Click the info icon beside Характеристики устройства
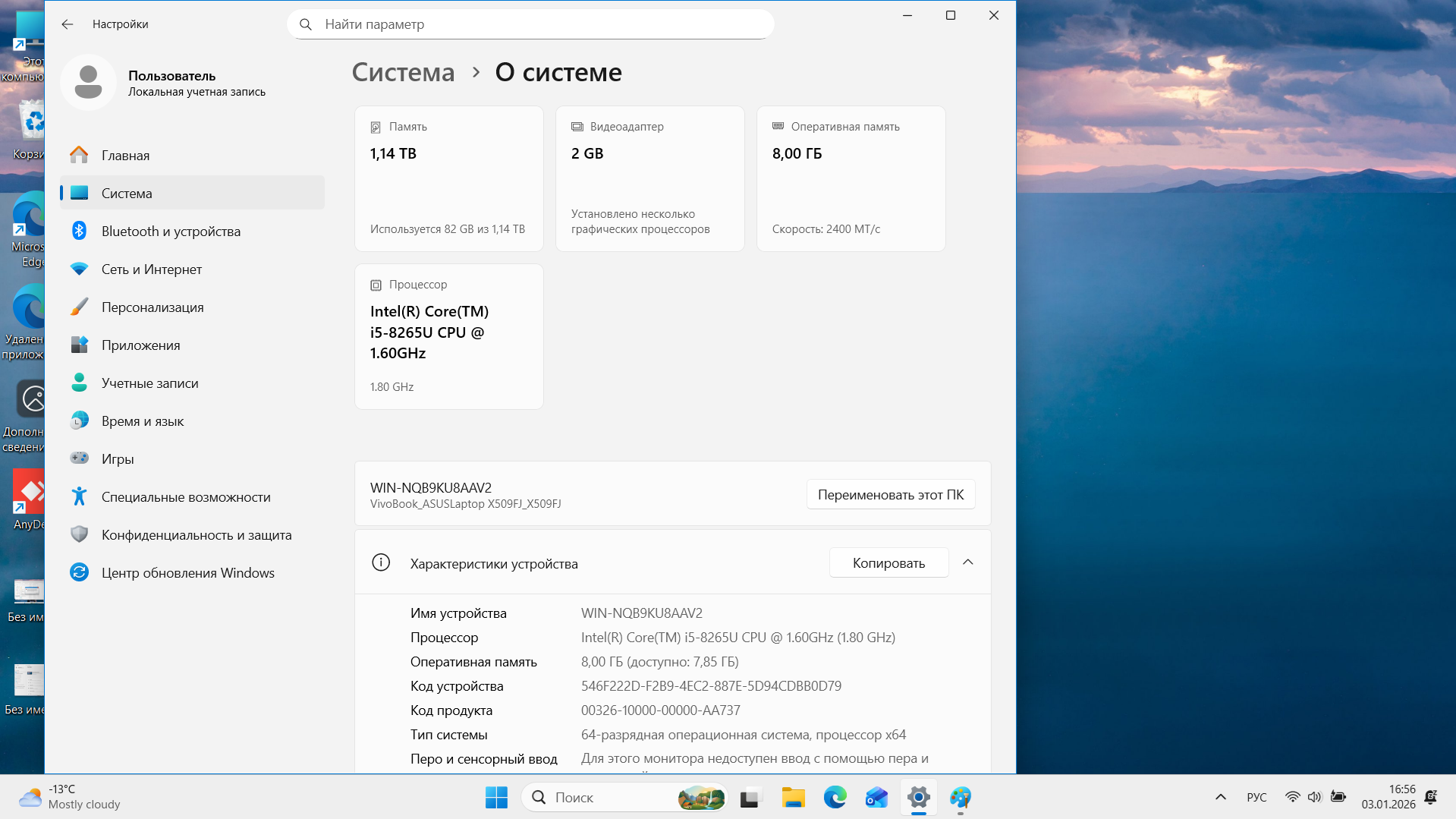The width and height of the screenshot is (1456, 819). click(381, 563)
